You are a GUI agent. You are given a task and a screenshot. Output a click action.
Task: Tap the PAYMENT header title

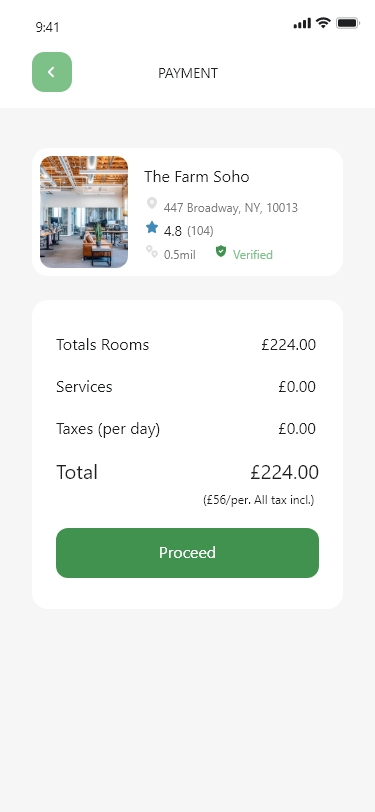click(188, 73)
